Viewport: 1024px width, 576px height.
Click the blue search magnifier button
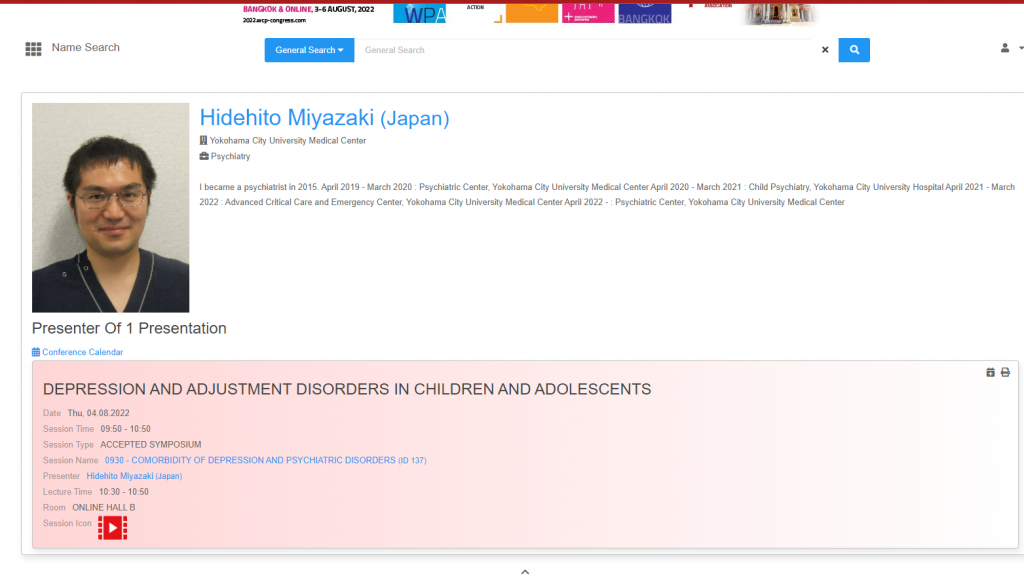854,50
